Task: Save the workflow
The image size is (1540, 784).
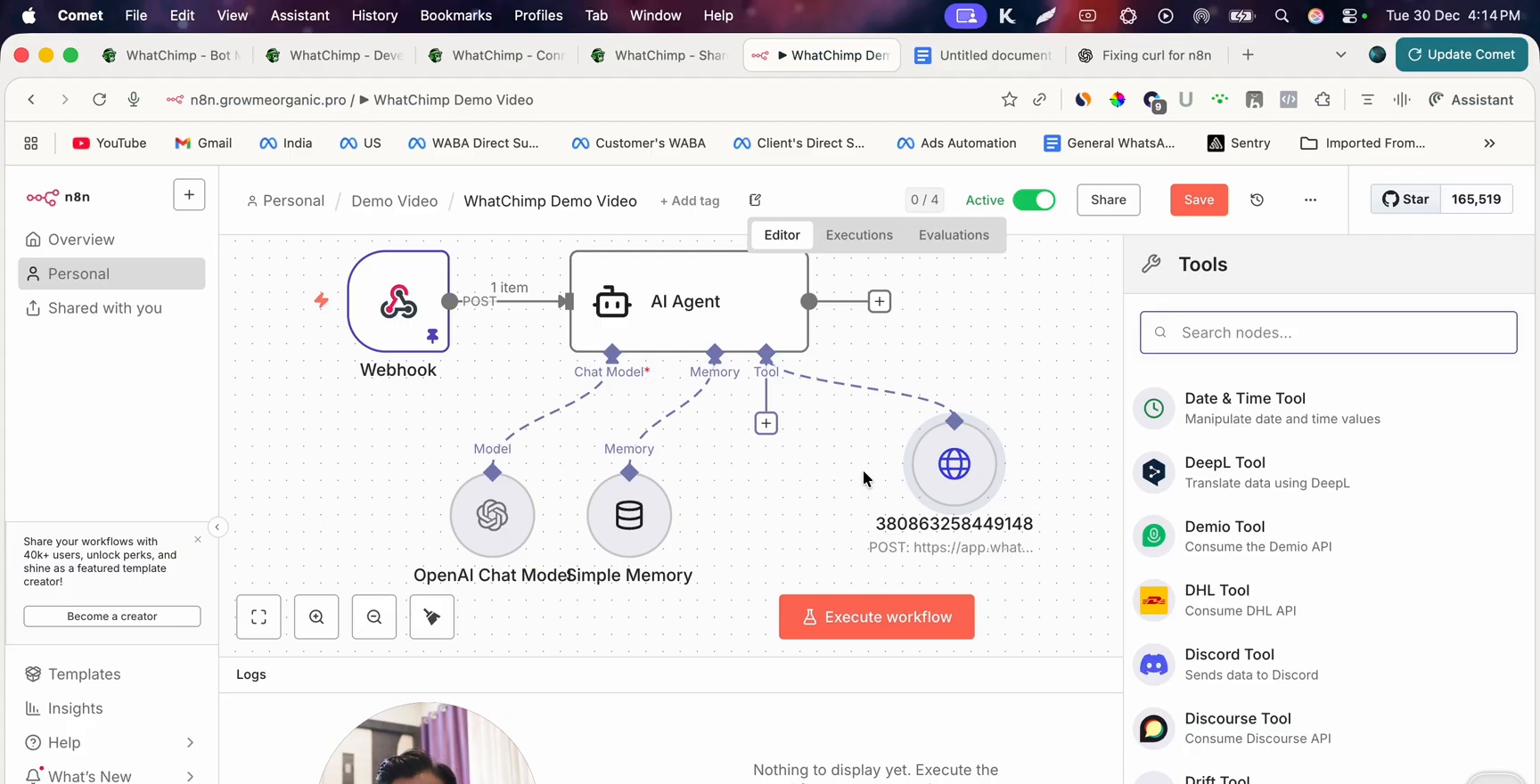Action: (1199, 200)
